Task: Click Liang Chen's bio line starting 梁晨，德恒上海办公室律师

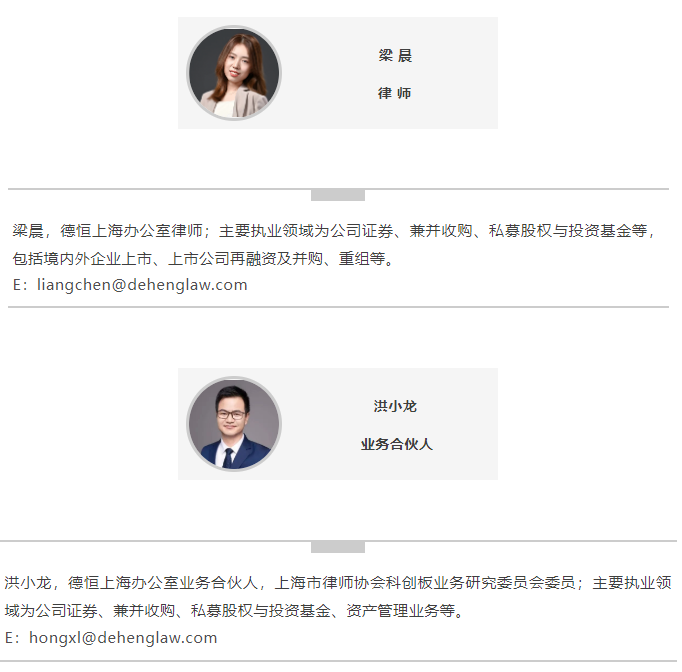Action: tap(334, 231)
